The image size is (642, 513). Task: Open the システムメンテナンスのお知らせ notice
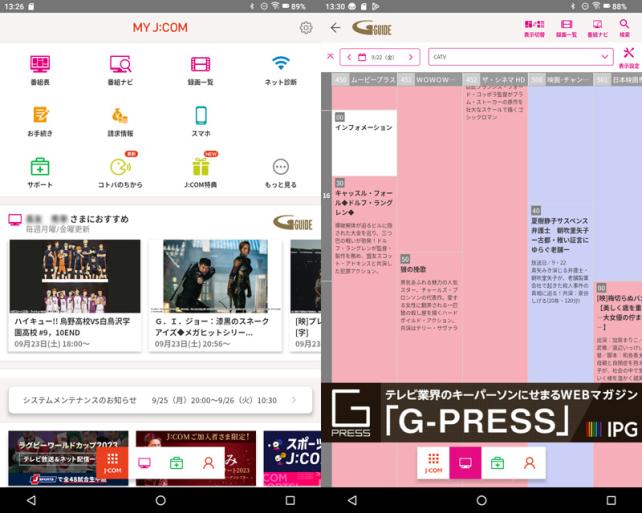click(x=160, y=400)
